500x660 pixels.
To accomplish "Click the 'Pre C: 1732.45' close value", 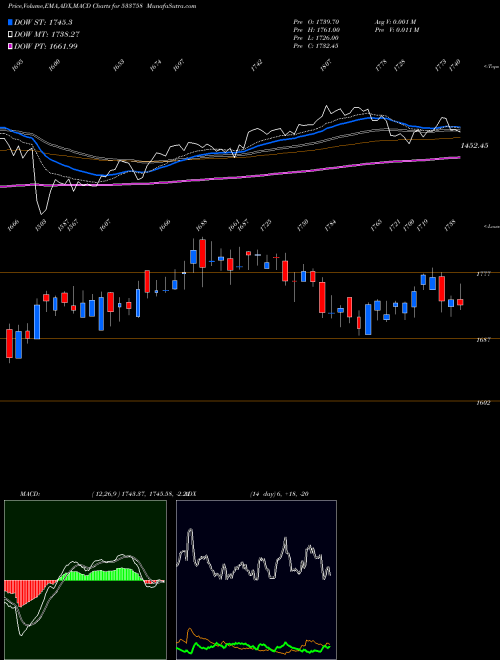I will click(316, 46).
